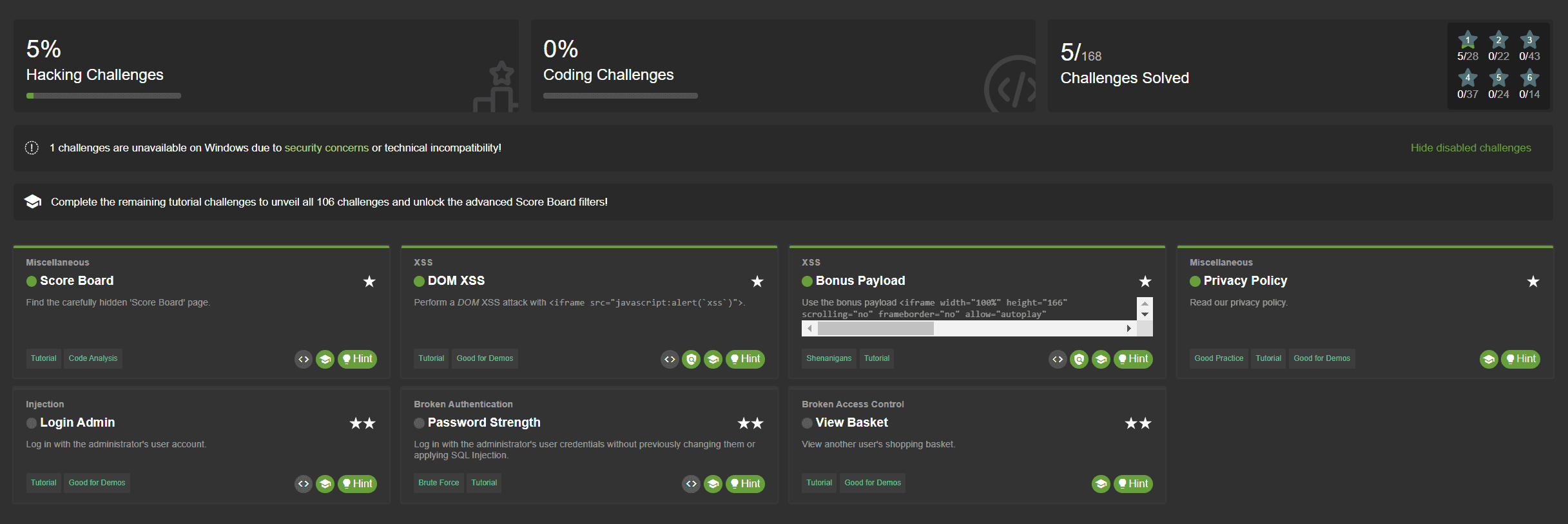
Task: Select the Code Analysis tag on Score Board
Action: pos(93,358)
